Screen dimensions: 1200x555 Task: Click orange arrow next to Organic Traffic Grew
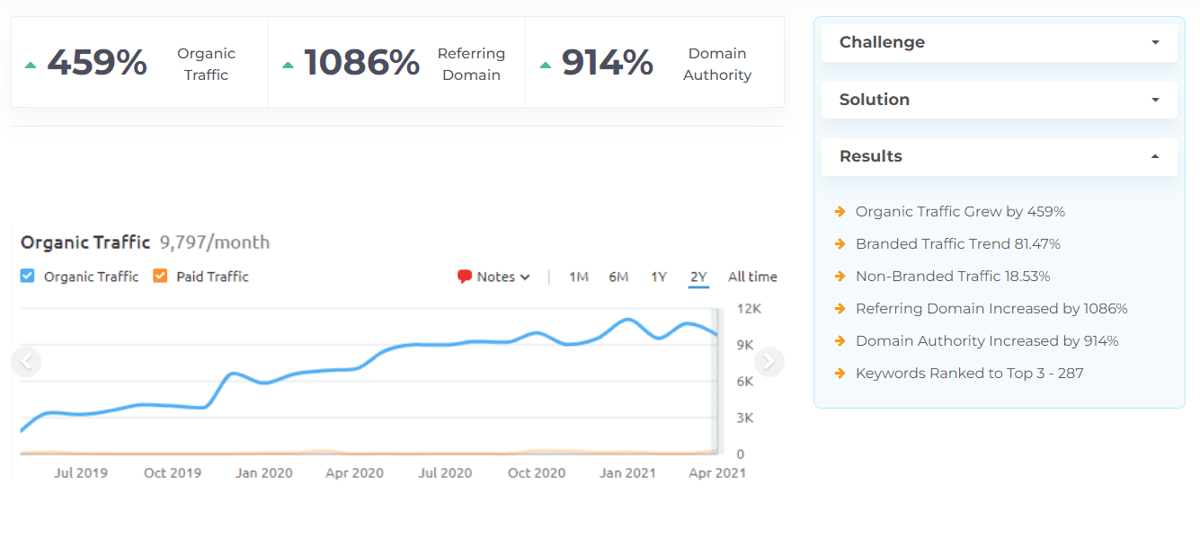click(x=840, y=212)
